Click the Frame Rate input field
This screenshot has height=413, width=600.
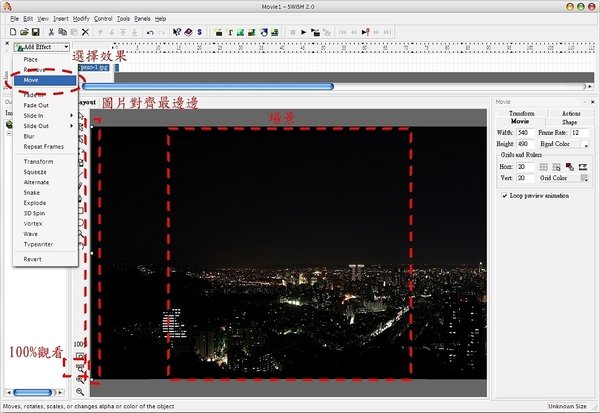pos(579,133)
